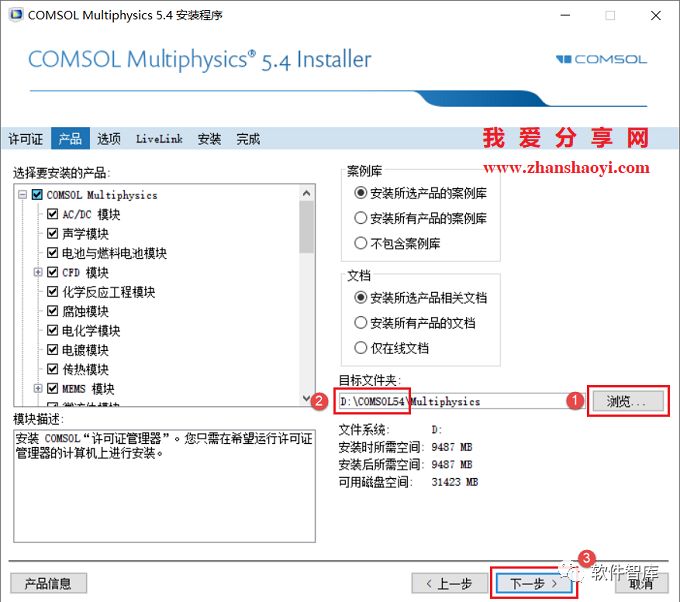Click the product list scroll up arrow
Viewport: 680px width, 602px height.
point(307,193)
